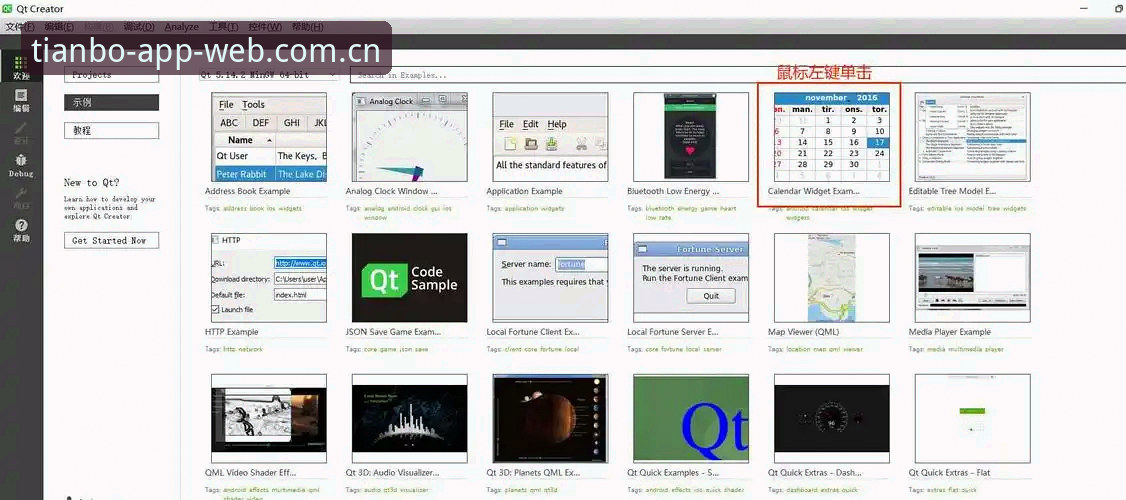Open the Analyze menu
The image size is (1126, 500).
181,27
